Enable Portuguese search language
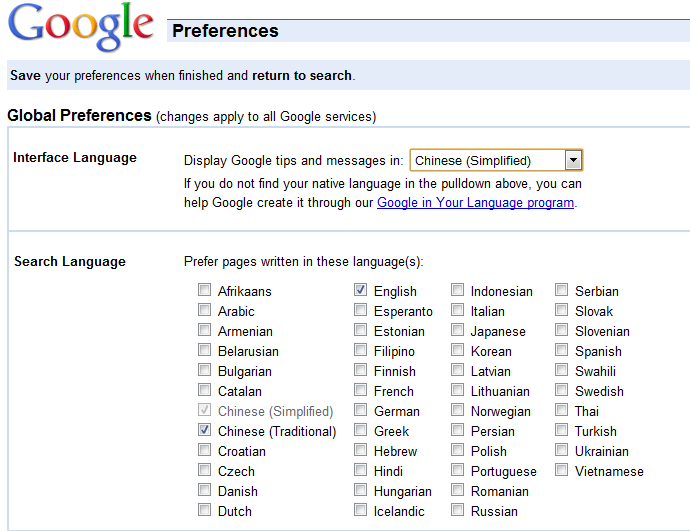690x531 pixels. 458,469
